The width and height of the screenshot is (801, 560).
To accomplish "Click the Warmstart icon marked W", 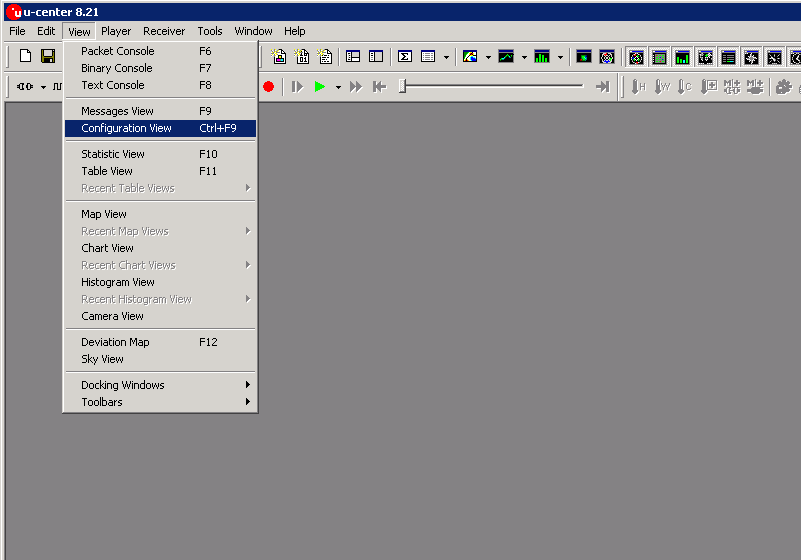I will click(662, 87).
